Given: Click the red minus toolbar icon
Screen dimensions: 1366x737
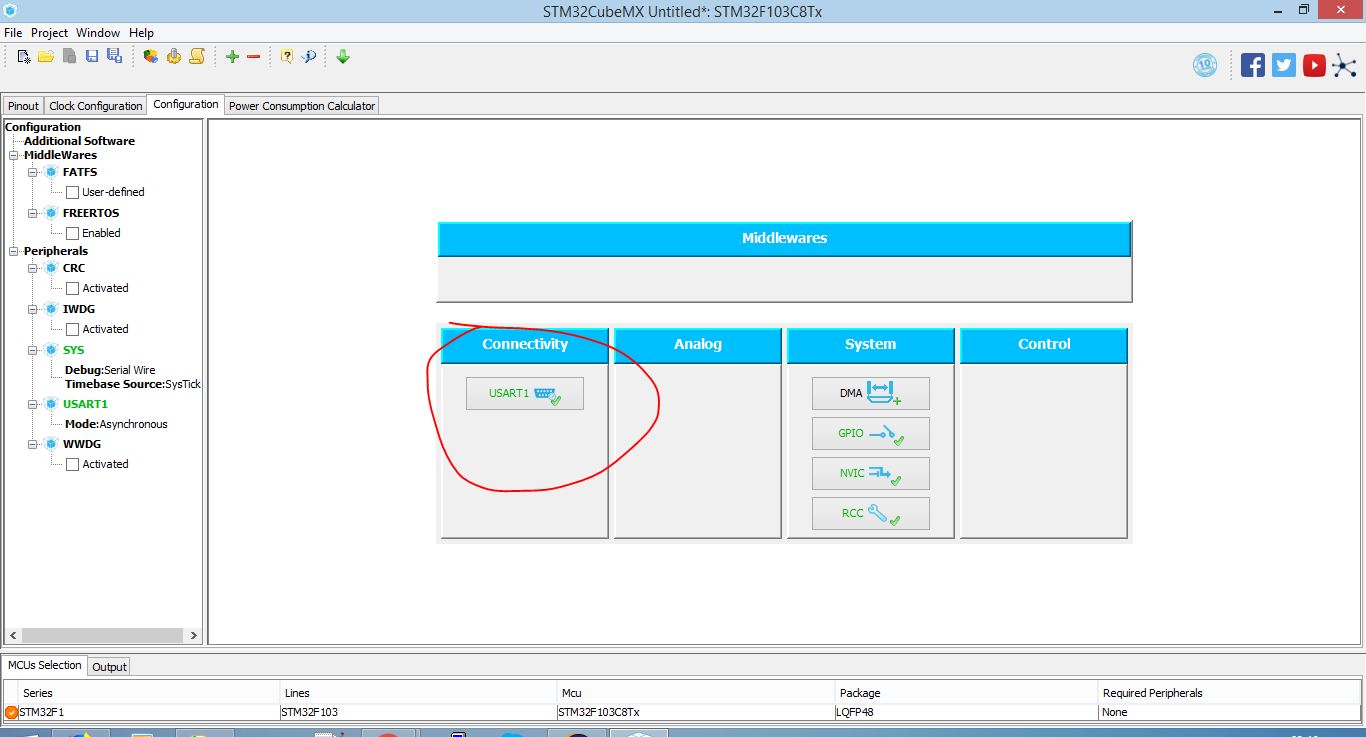Looking at the screenshot, I should (253, 57).
